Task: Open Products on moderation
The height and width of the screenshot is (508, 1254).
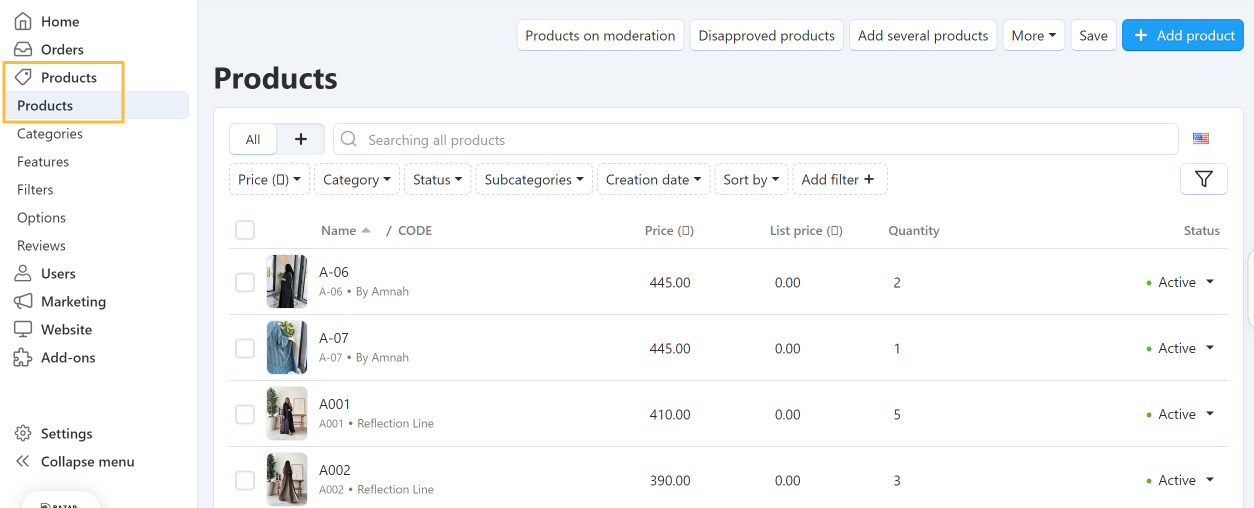Action: 600,35
